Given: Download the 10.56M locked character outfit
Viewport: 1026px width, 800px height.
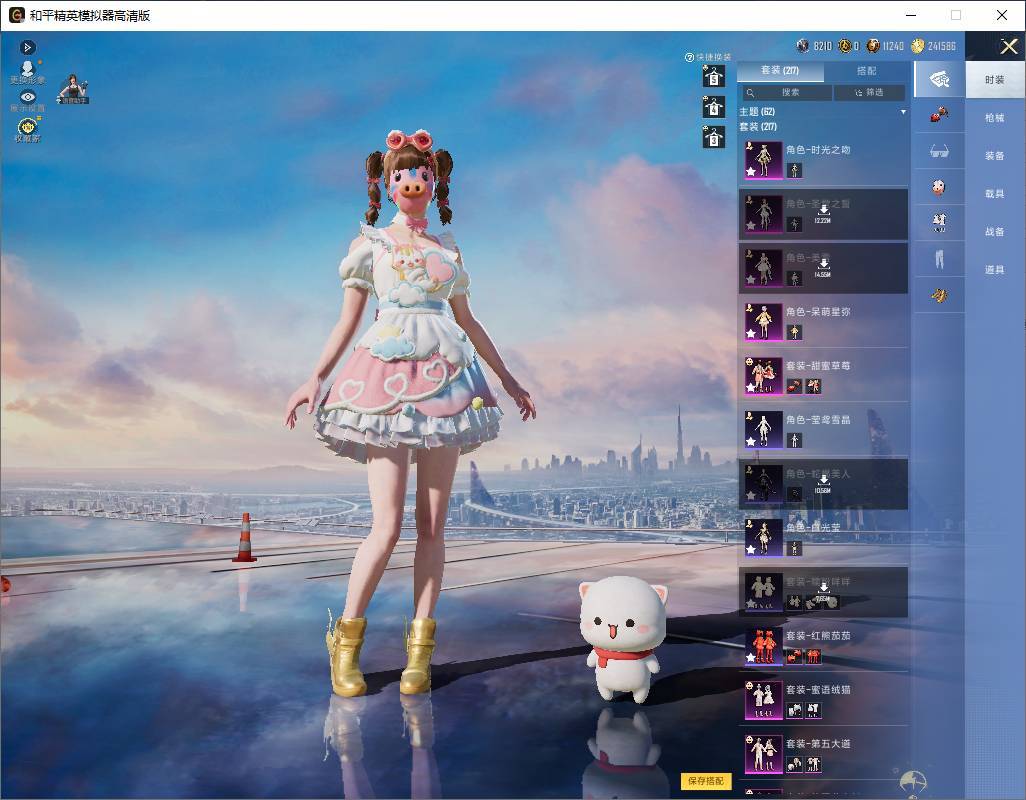Looking at the screenshot, I should click(823, 482).
